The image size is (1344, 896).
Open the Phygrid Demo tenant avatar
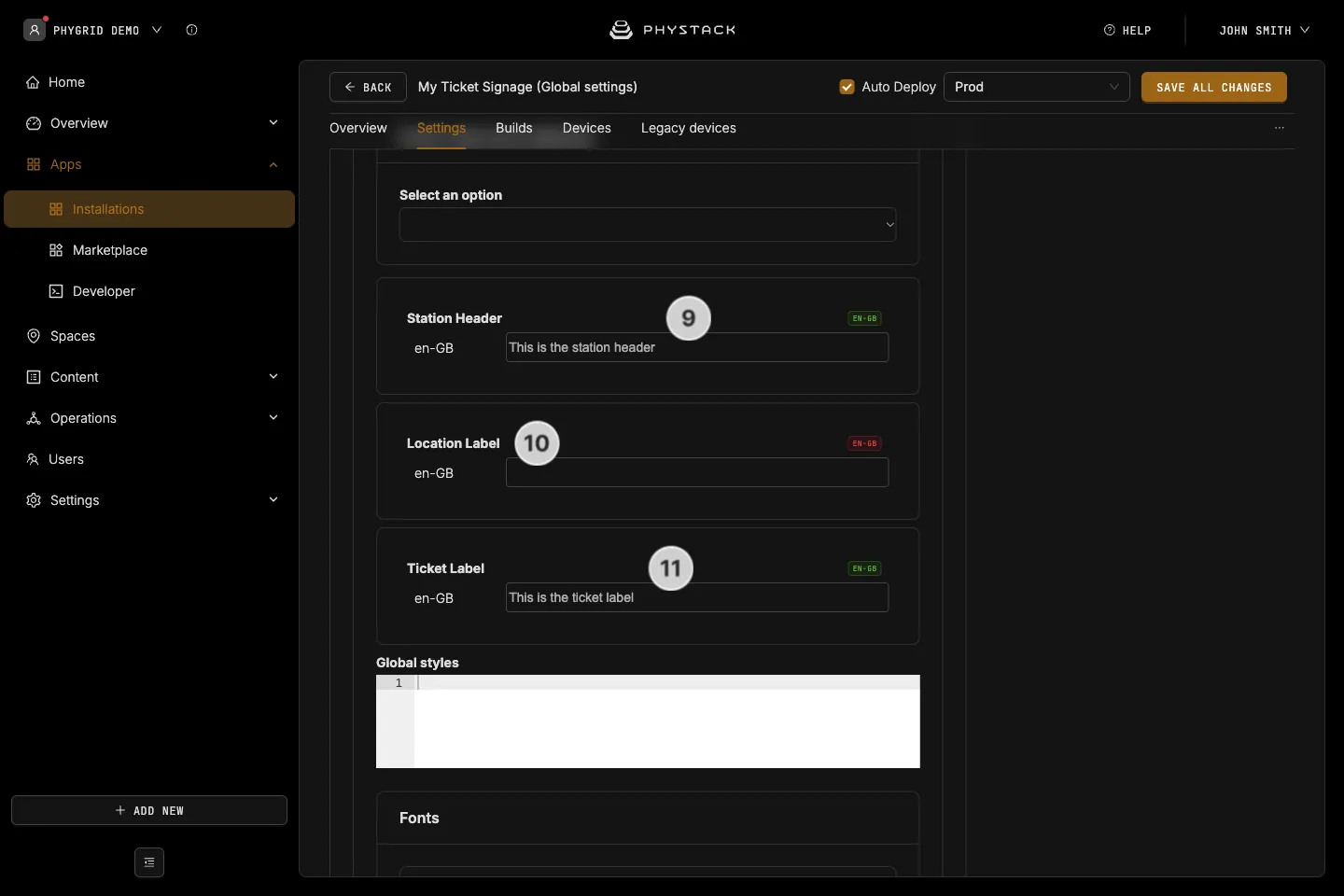35,30
